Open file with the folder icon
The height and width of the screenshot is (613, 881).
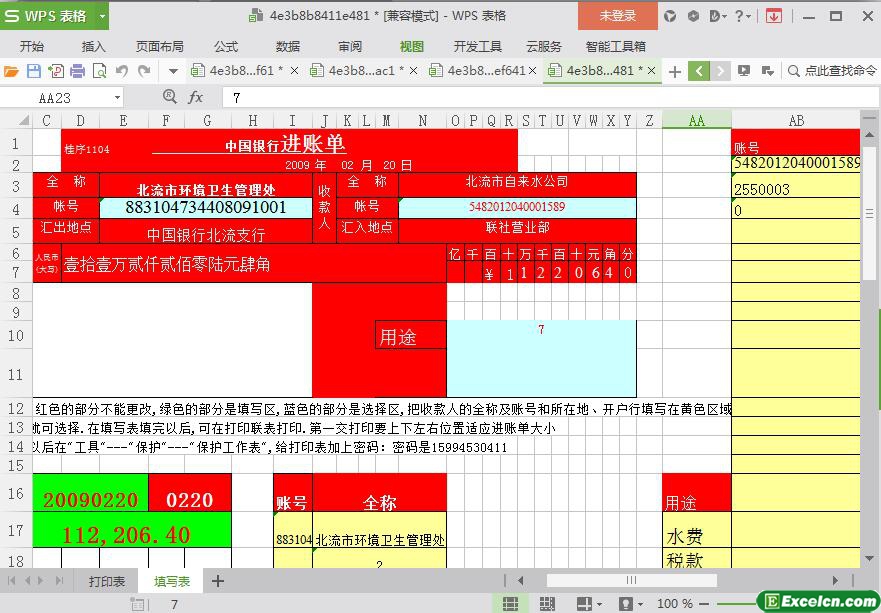11,71
